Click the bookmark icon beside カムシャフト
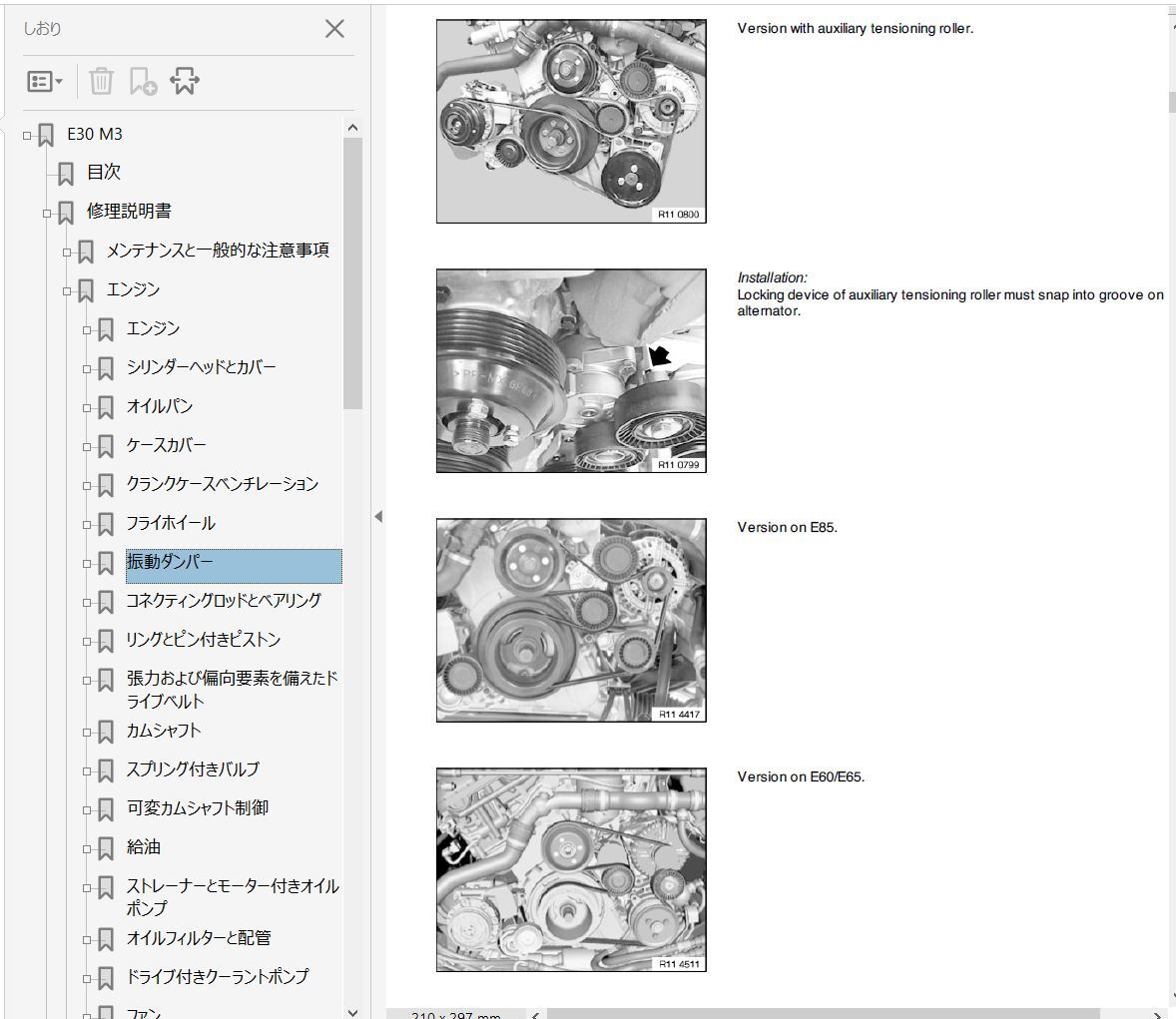This screenshot has height=1019, width=1176. pos(106,733)
